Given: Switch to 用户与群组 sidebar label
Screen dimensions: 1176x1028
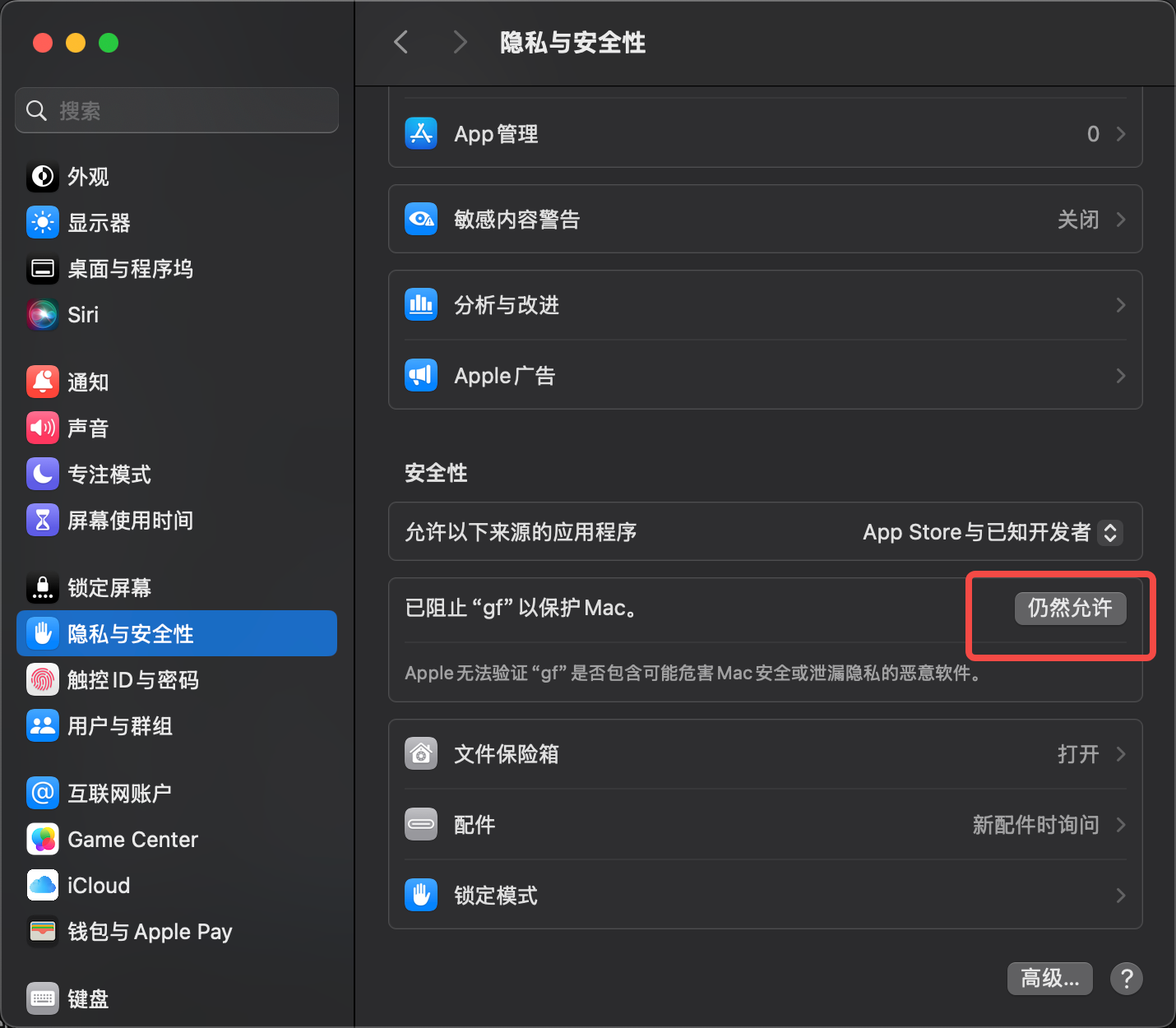Looking at the screenshot, I should (120, 726).
